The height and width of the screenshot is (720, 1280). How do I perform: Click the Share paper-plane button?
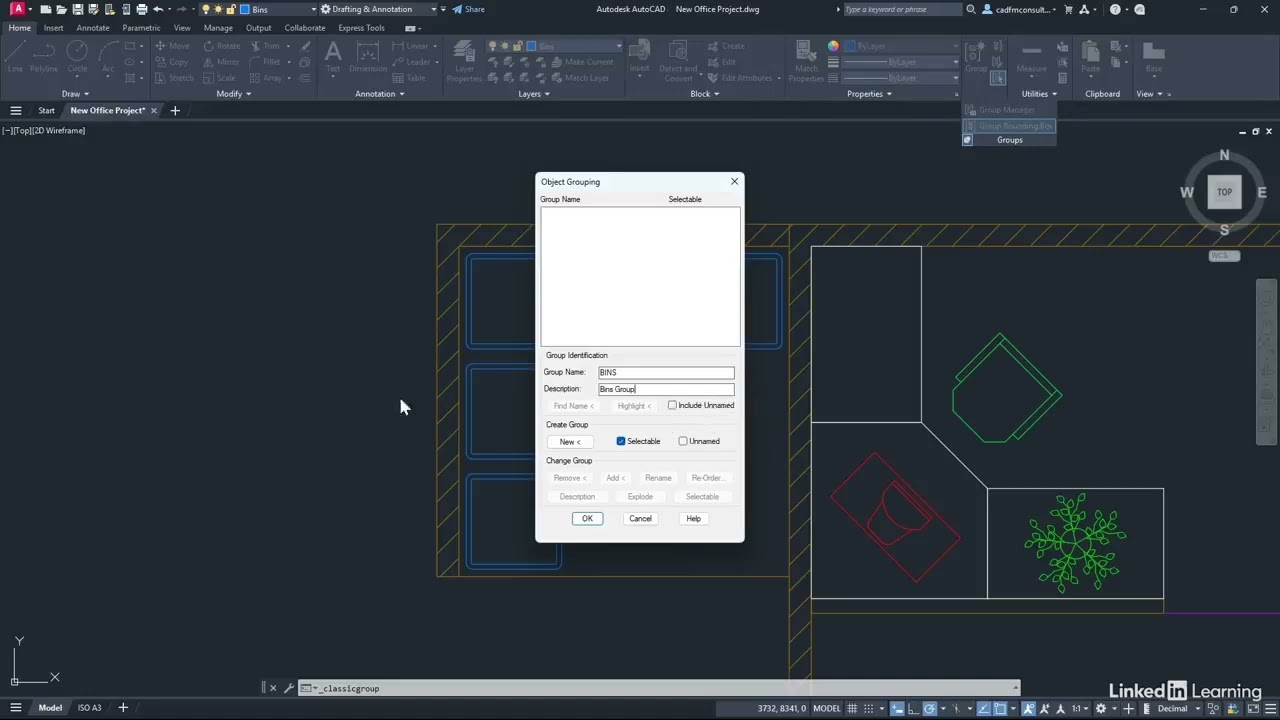[468, 9]
